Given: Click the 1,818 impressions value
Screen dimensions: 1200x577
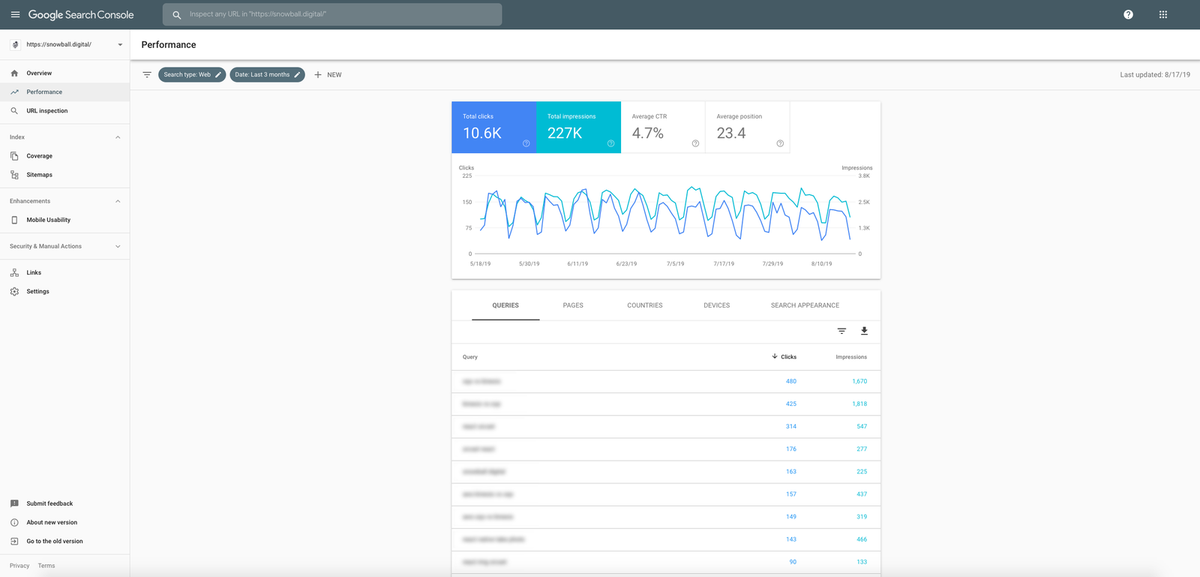Looking at the screenshot, I should point(859,404).
